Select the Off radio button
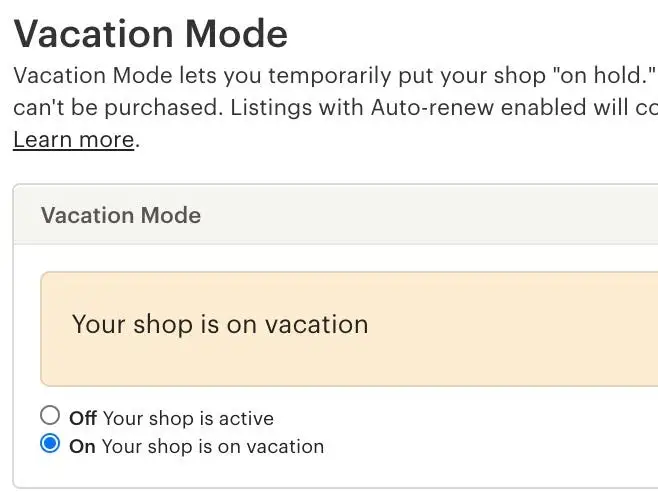This screenshot has width=658, height=493. 50,415
